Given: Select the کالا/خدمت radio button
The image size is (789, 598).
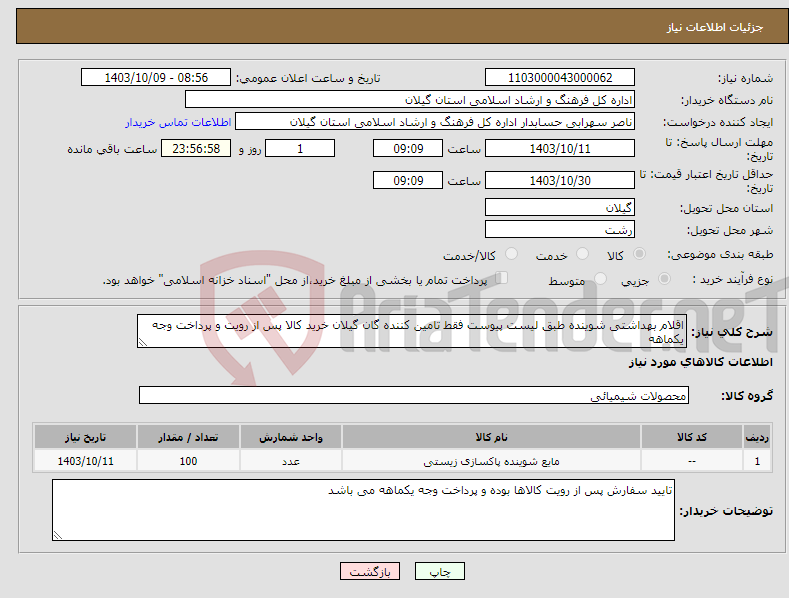Looking at the screenshot, I should click(511, 254).
